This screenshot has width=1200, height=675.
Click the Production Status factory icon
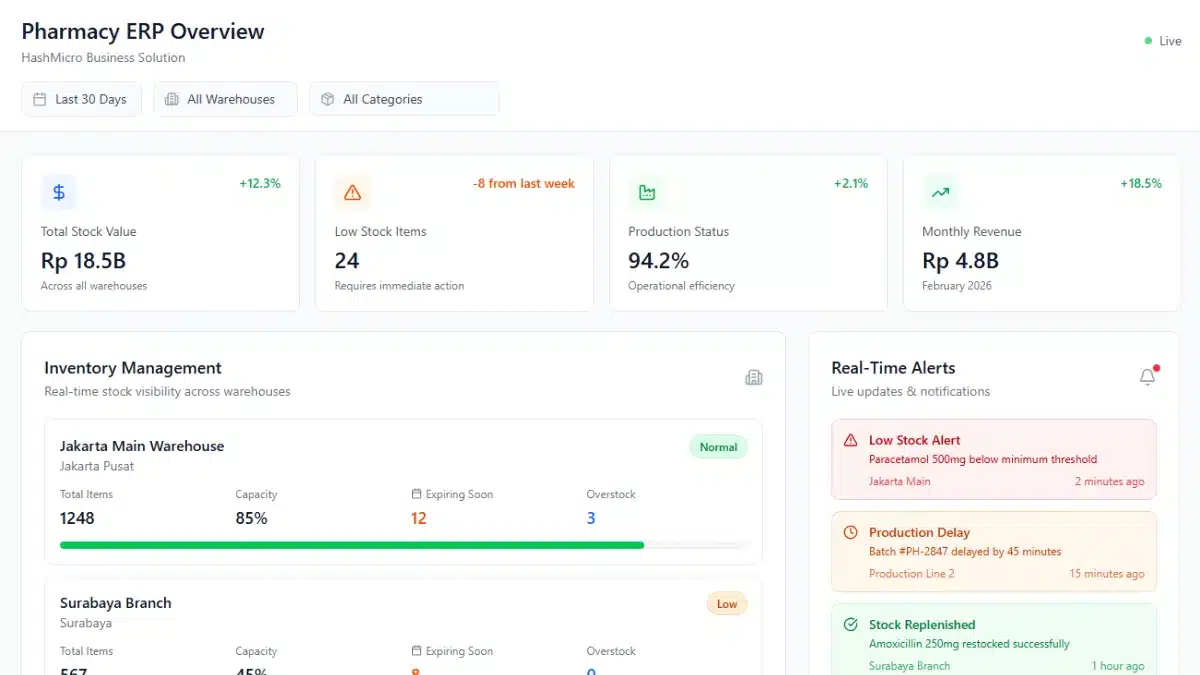pos(646,192)
